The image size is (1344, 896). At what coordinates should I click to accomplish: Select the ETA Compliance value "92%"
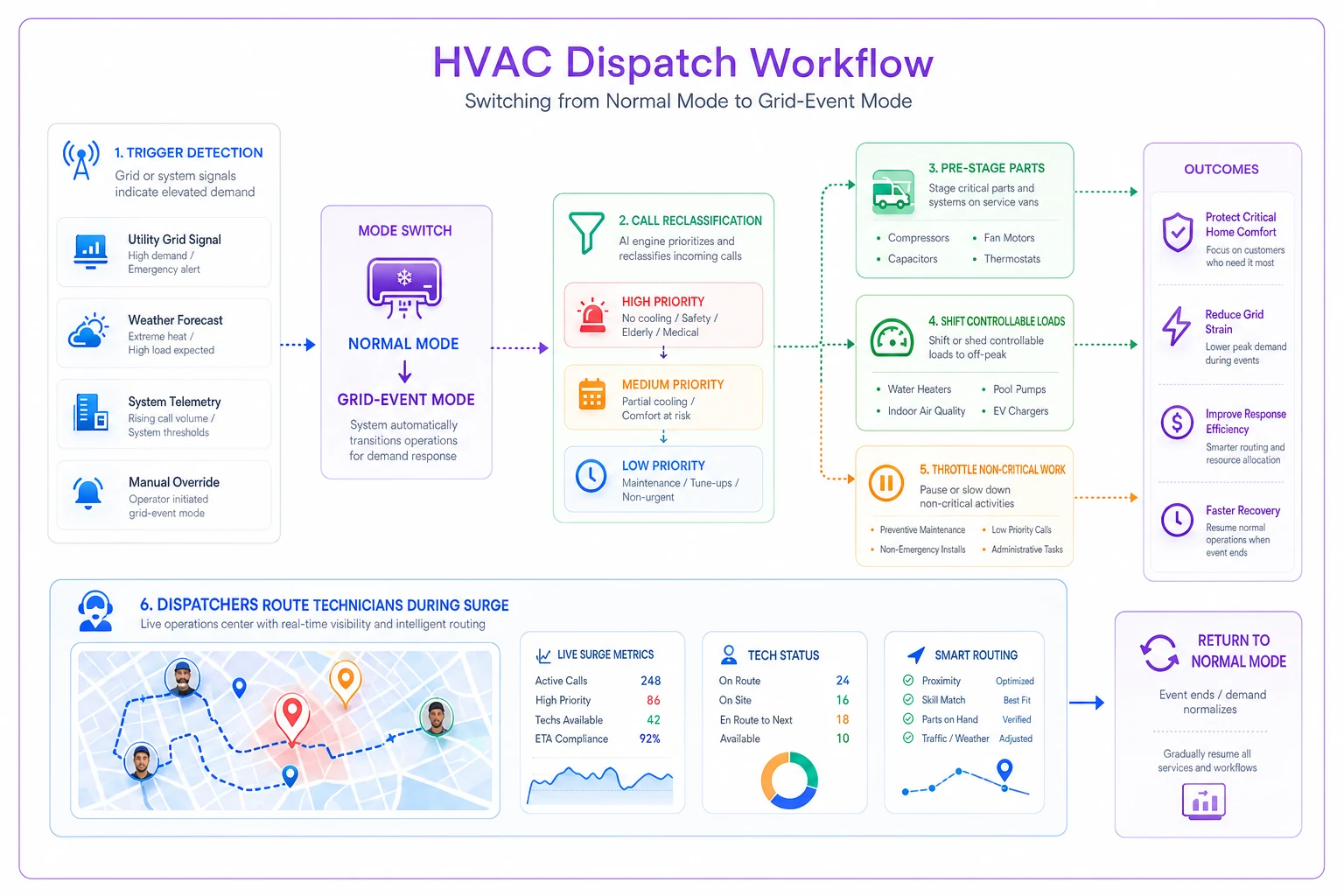pos(650,739)
